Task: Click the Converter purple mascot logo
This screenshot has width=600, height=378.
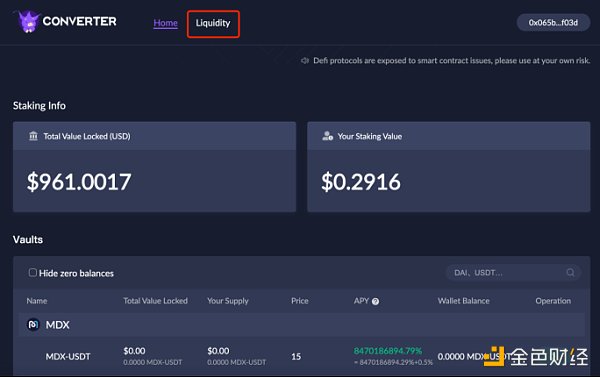Action: pos(28,21)
